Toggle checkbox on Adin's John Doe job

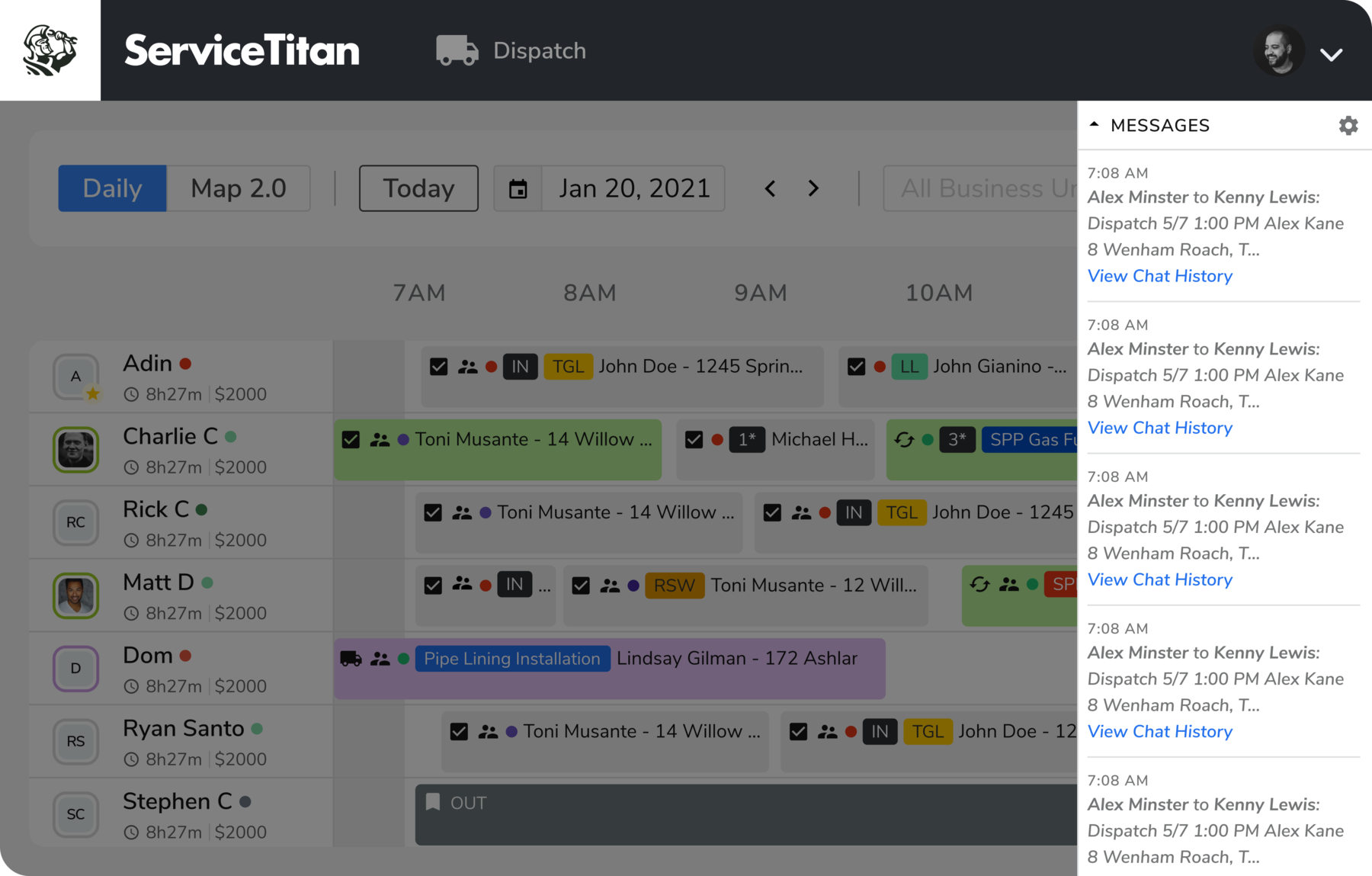click(x=439, y=367)
